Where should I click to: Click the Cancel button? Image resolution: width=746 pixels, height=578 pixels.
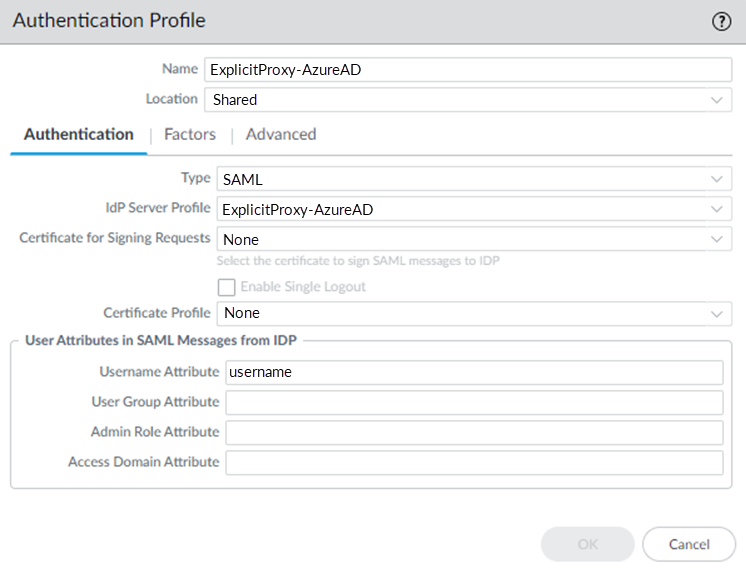tap(688, 544)
